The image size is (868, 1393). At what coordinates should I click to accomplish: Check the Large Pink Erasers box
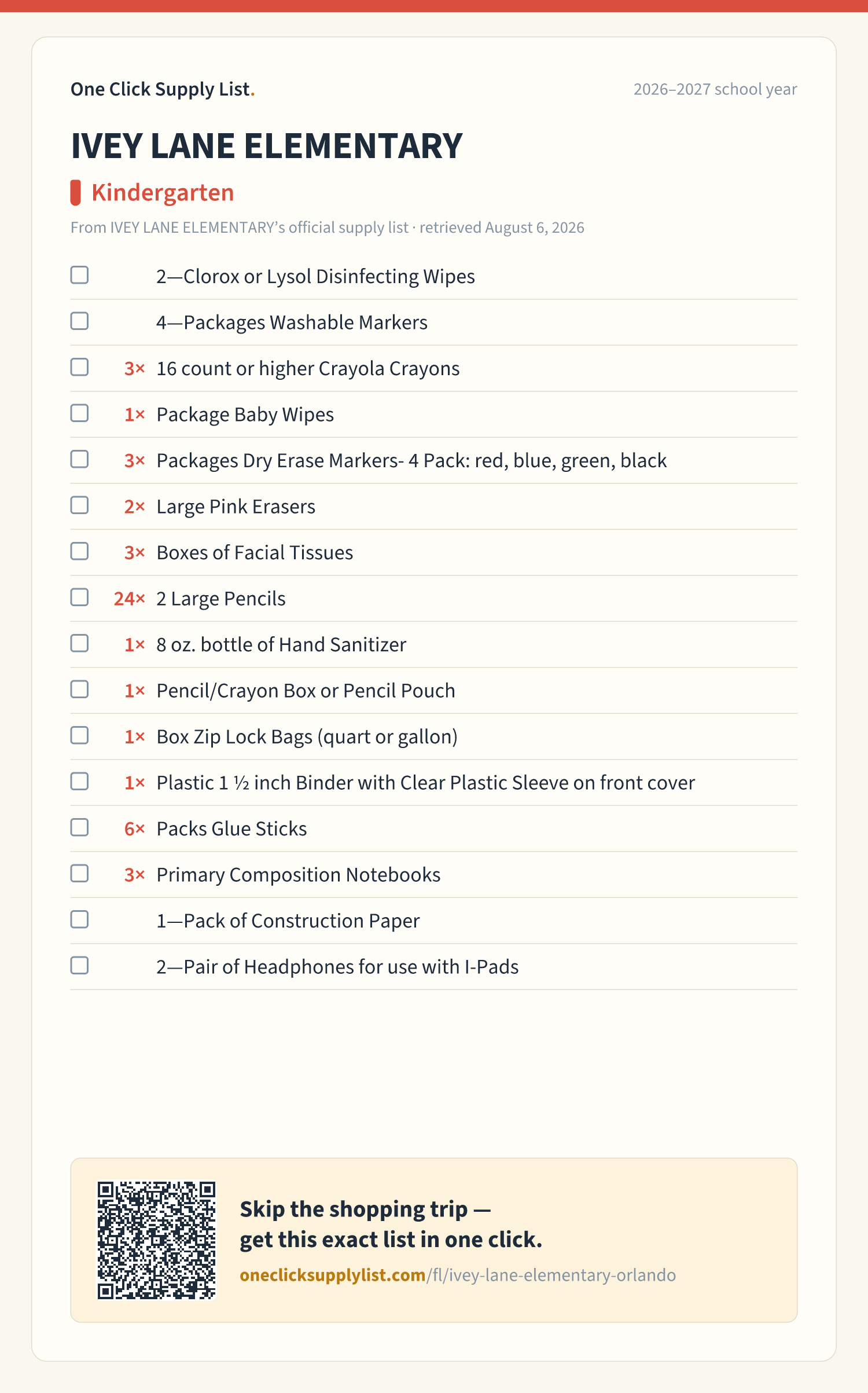click(79, 505)
